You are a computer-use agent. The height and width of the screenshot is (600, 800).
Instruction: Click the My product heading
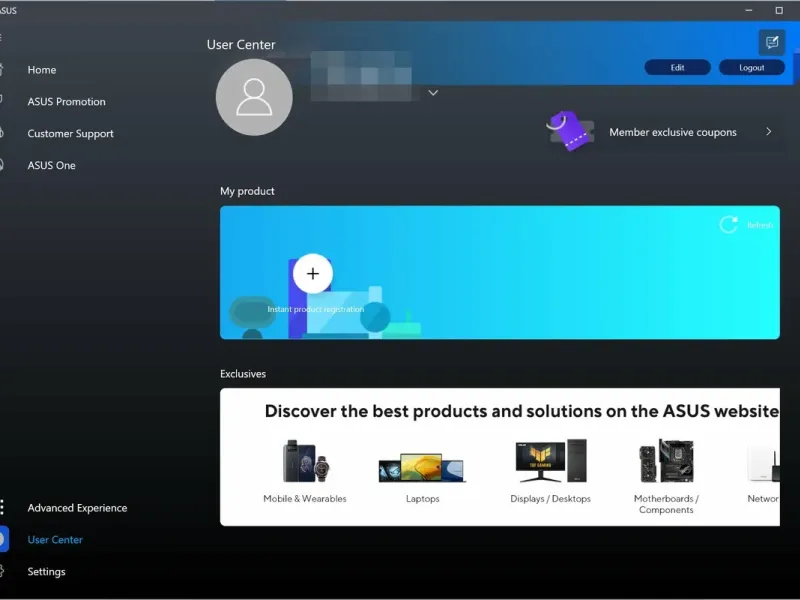(247, 191)
